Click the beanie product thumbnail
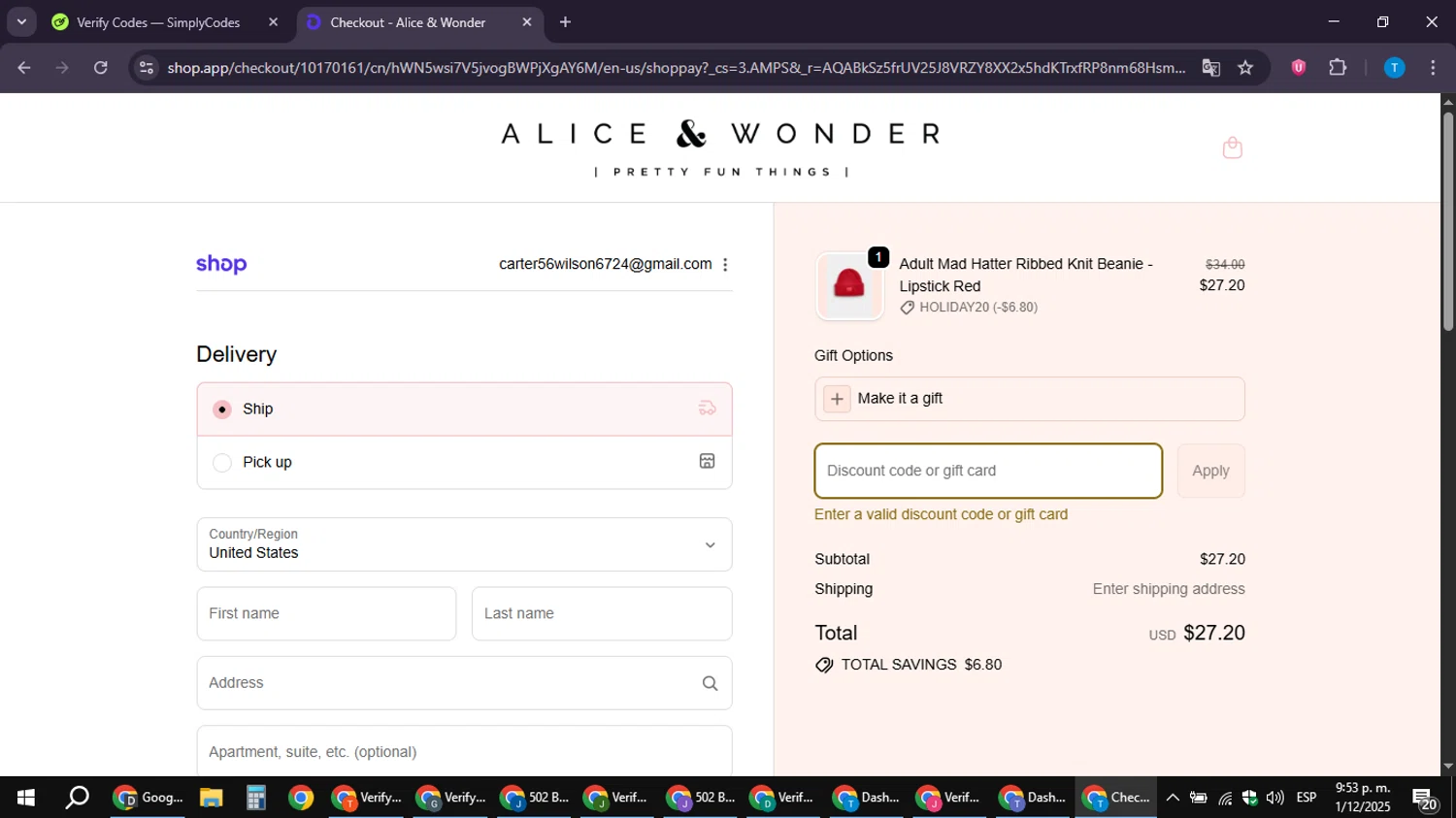This screenshot has height=818, width=1456. tap(849, 286)
